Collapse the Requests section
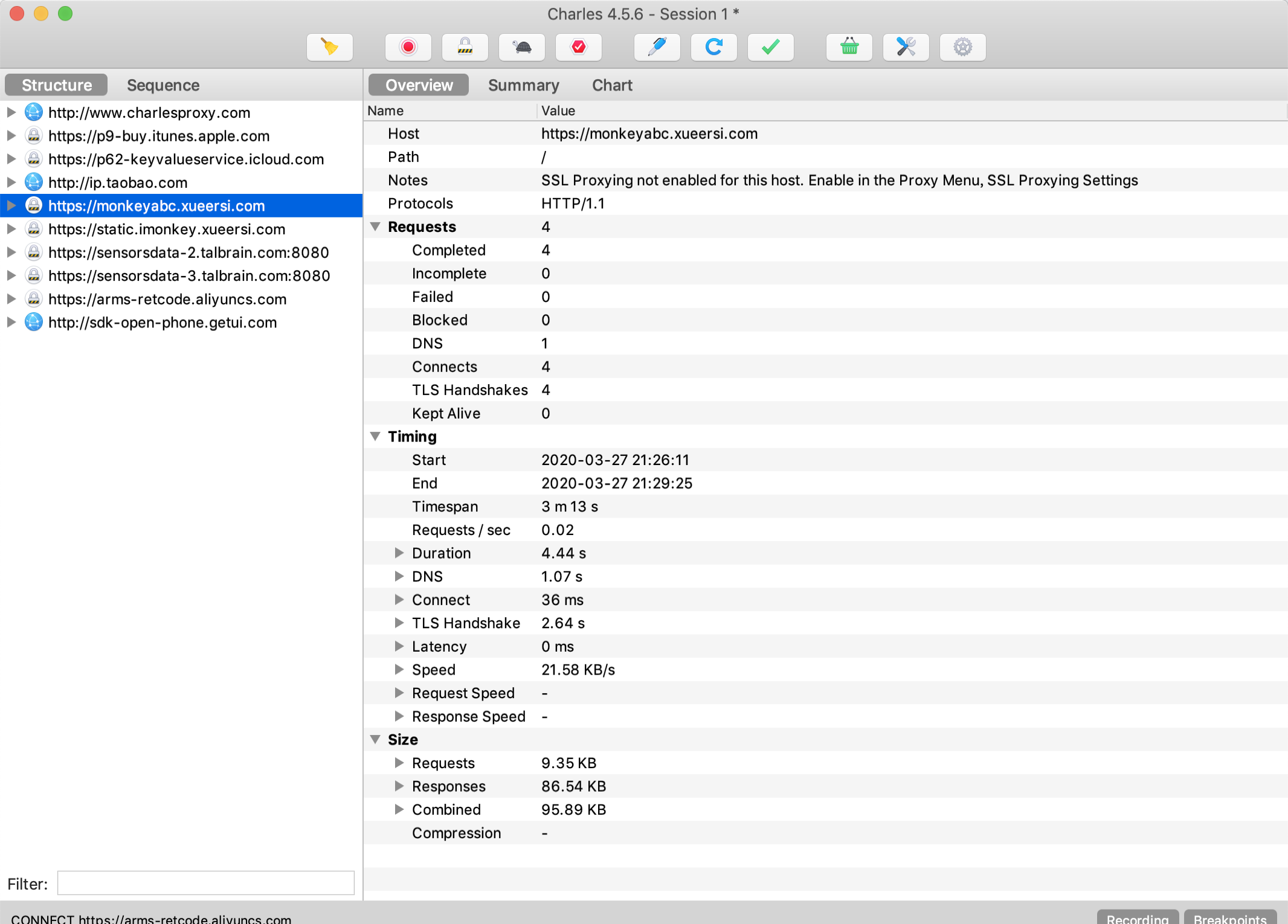 375,226
